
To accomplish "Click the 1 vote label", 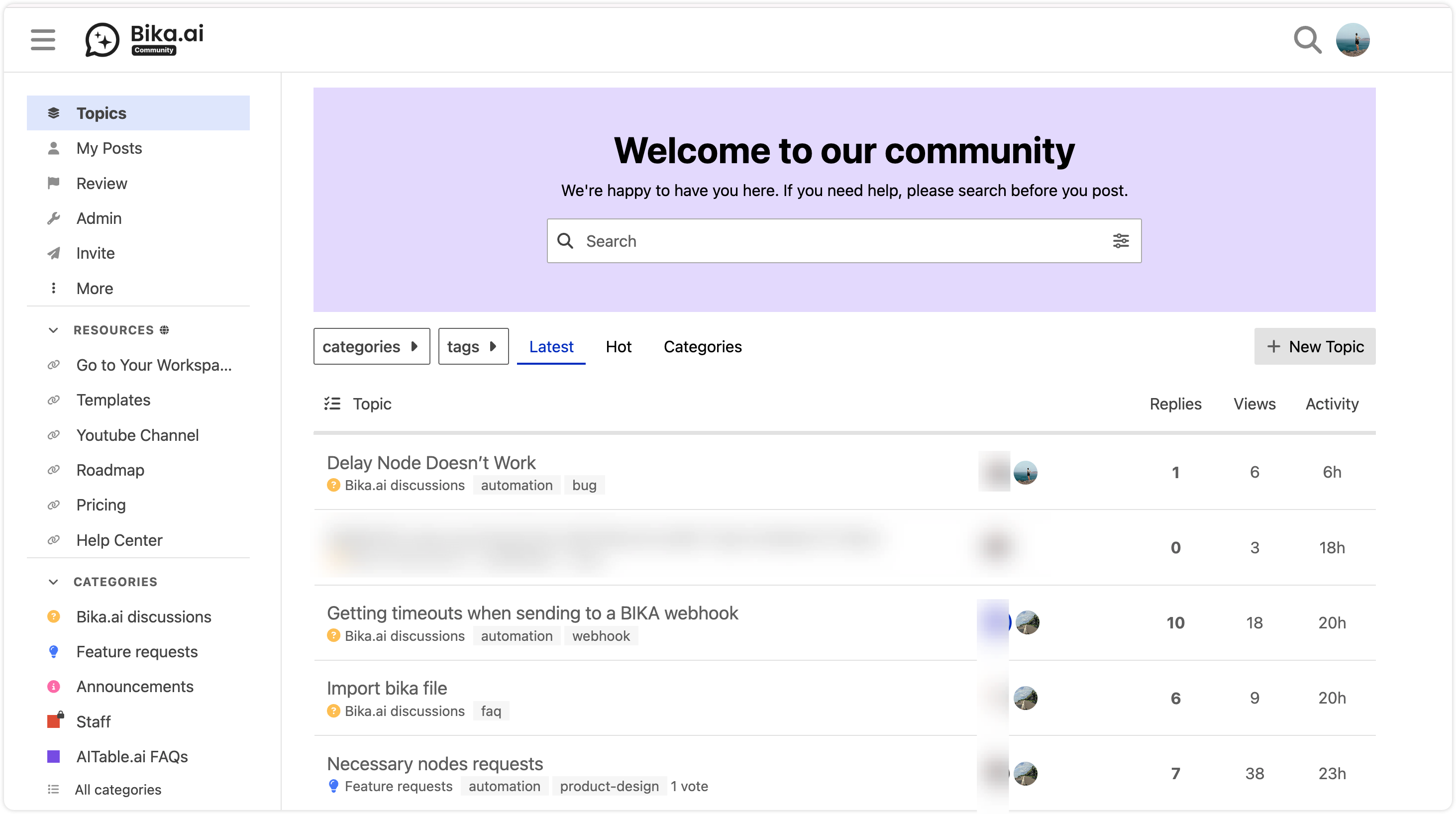I will pyautogui.click(x=689, y=786).
